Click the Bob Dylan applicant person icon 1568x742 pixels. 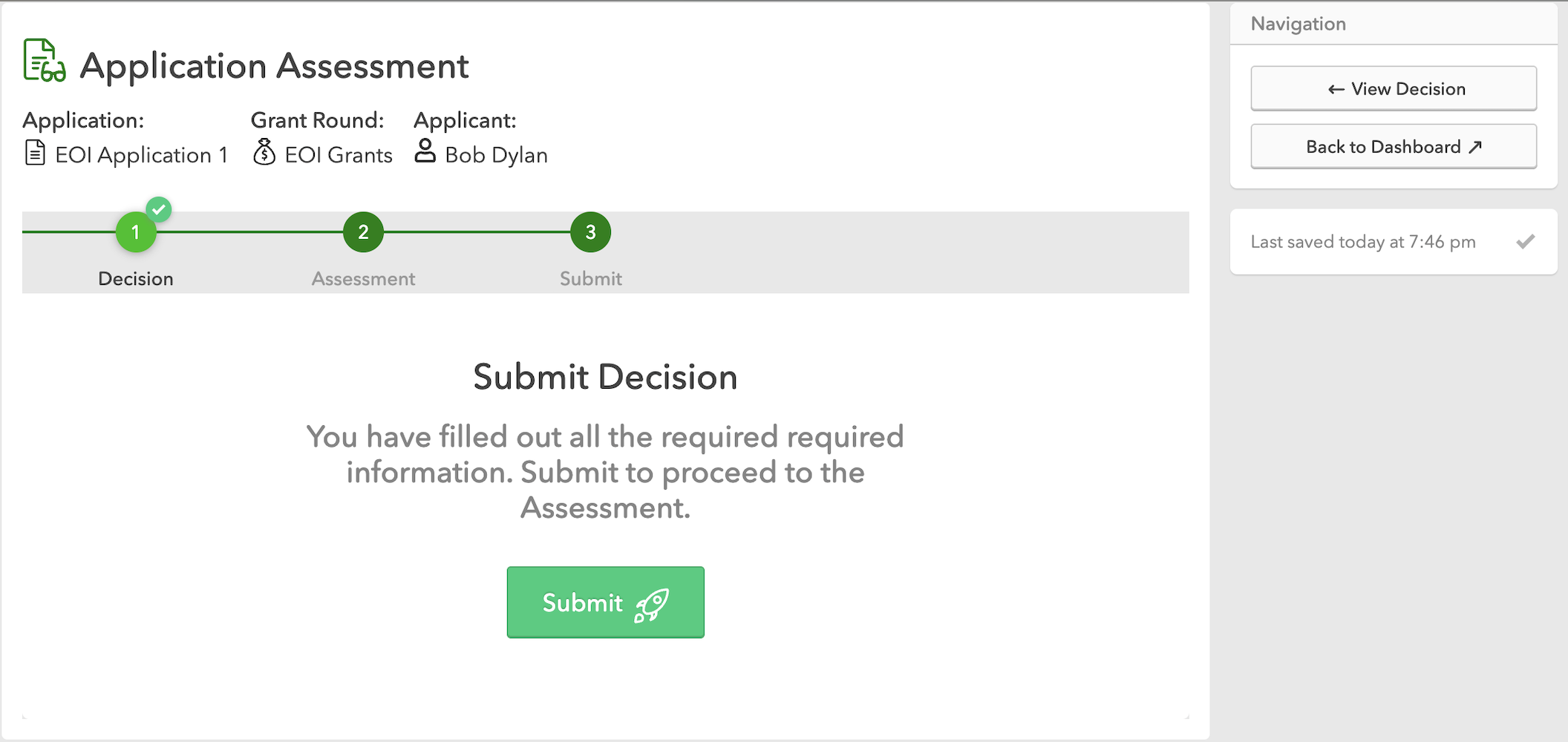pyautogui.click(x=425, y=151)
